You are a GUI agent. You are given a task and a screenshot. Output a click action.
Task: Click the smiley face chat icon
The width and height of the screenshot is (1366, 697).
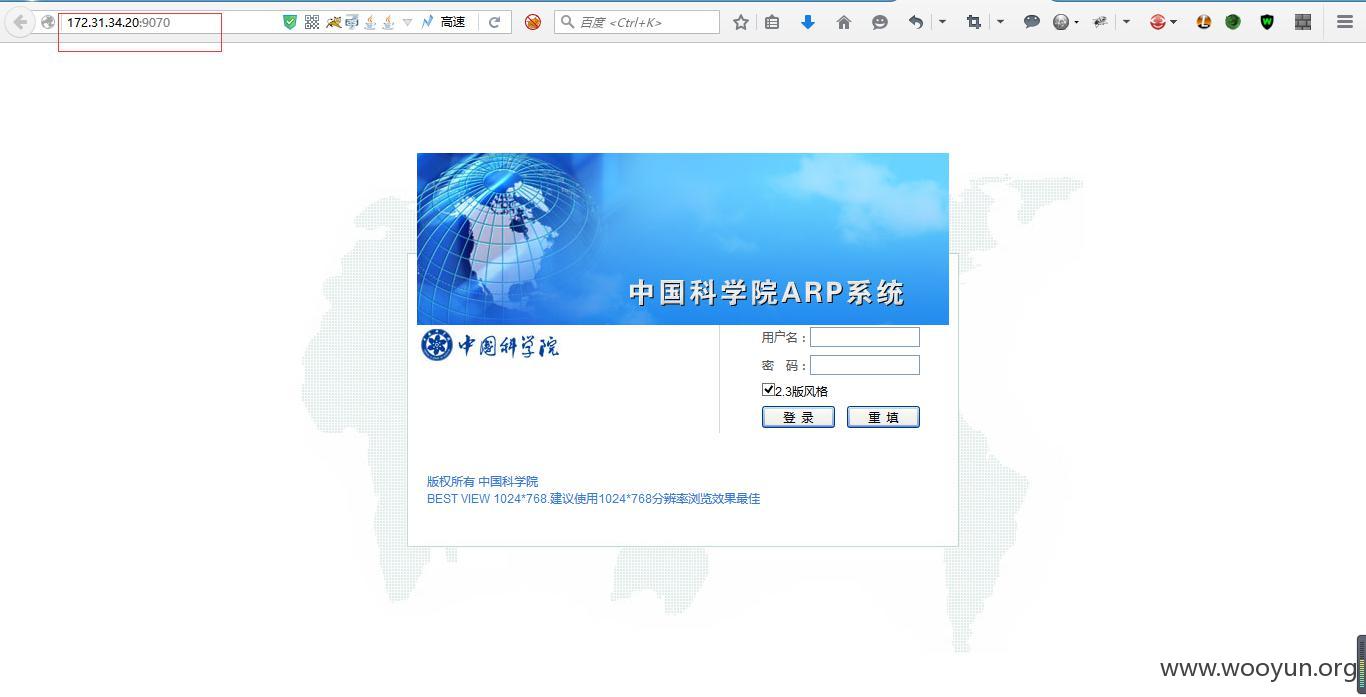pos(880,22)
